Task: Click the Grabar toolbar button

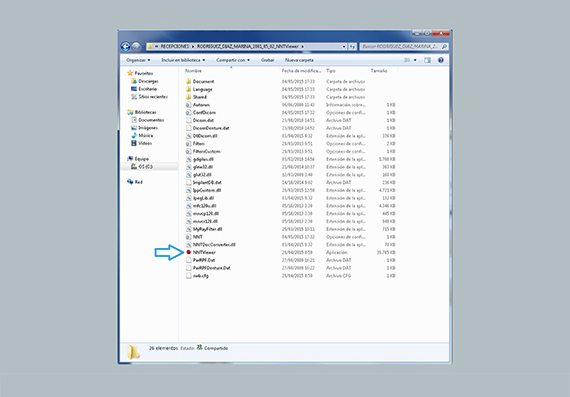Action: [x=268, y=60]
